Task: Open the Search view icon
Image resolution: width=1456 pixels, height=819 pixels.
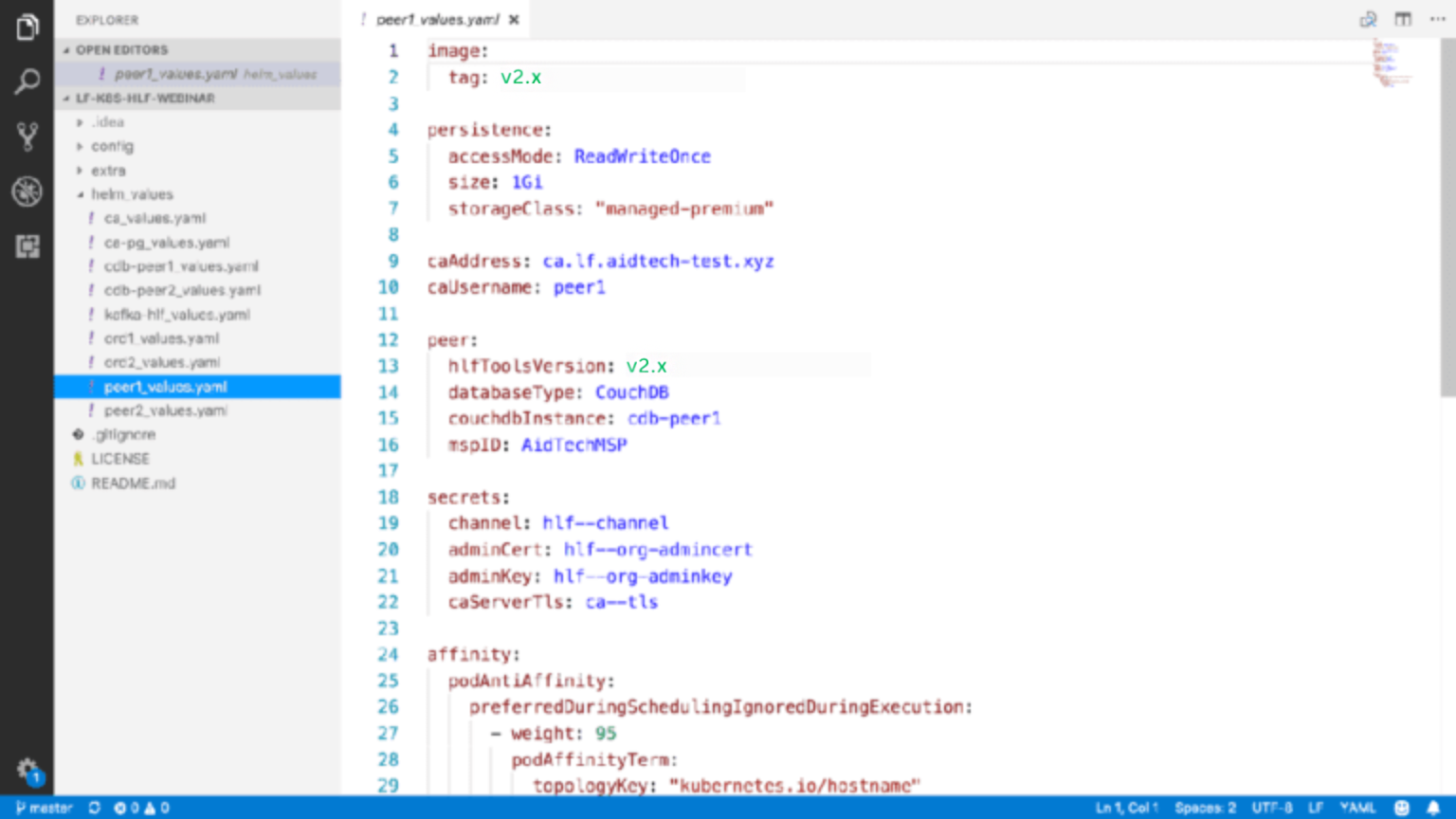Action: [27, 82]
